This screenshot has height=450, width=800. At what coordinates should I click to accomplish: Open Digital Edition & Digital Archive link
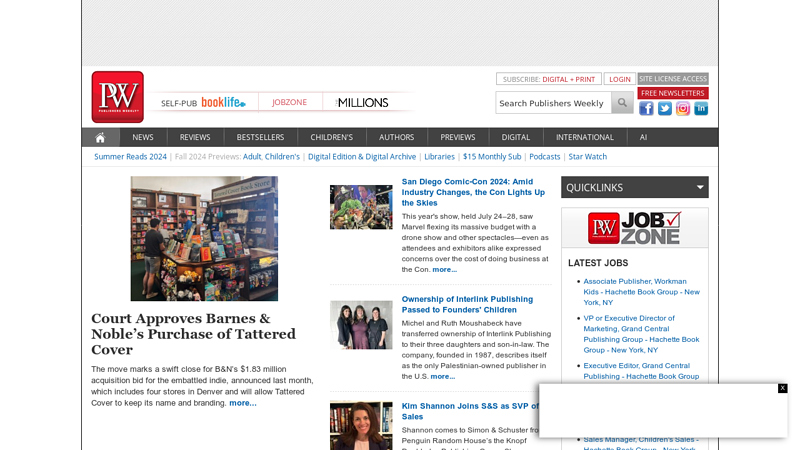point(362,157)
